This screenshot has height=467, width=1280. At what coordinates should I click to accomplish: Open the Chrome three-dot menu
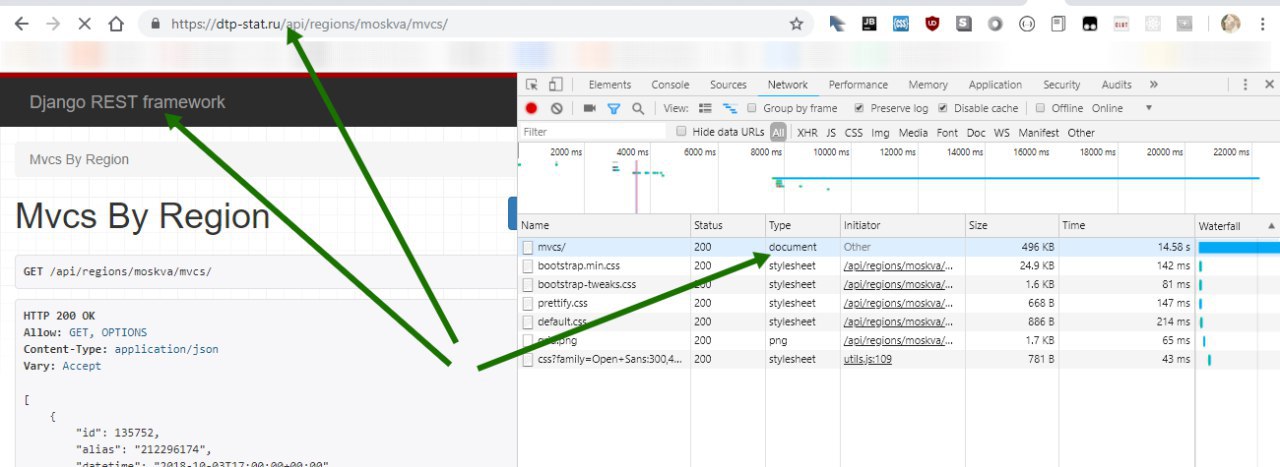1261,24
